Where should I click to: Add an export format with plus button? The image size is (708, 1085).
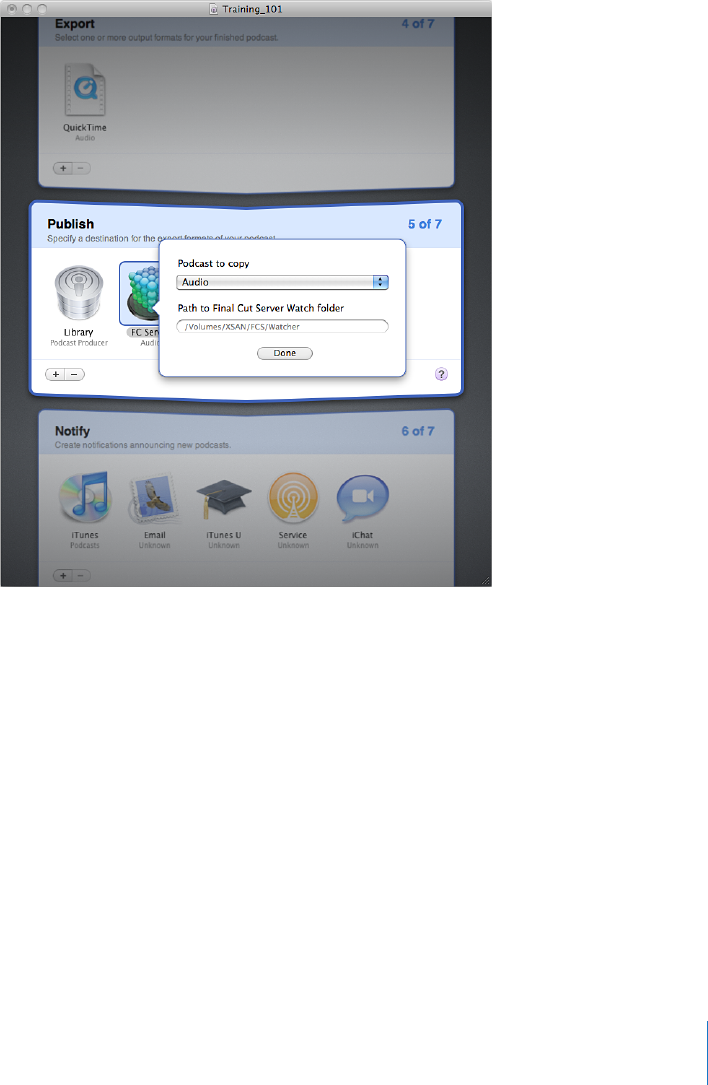62,168
